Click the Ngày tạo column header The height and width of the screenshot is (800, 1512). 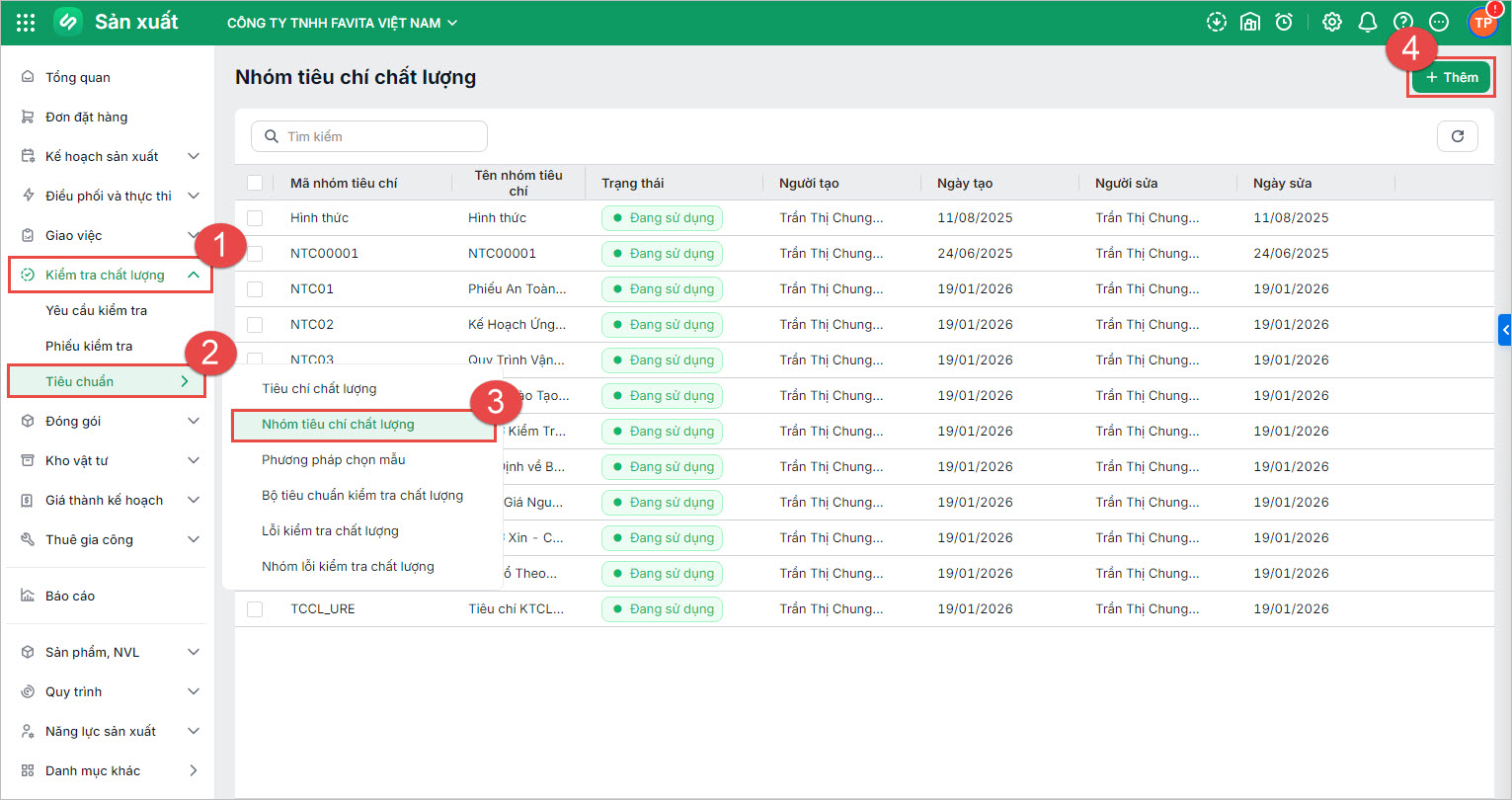click(965, 183)
